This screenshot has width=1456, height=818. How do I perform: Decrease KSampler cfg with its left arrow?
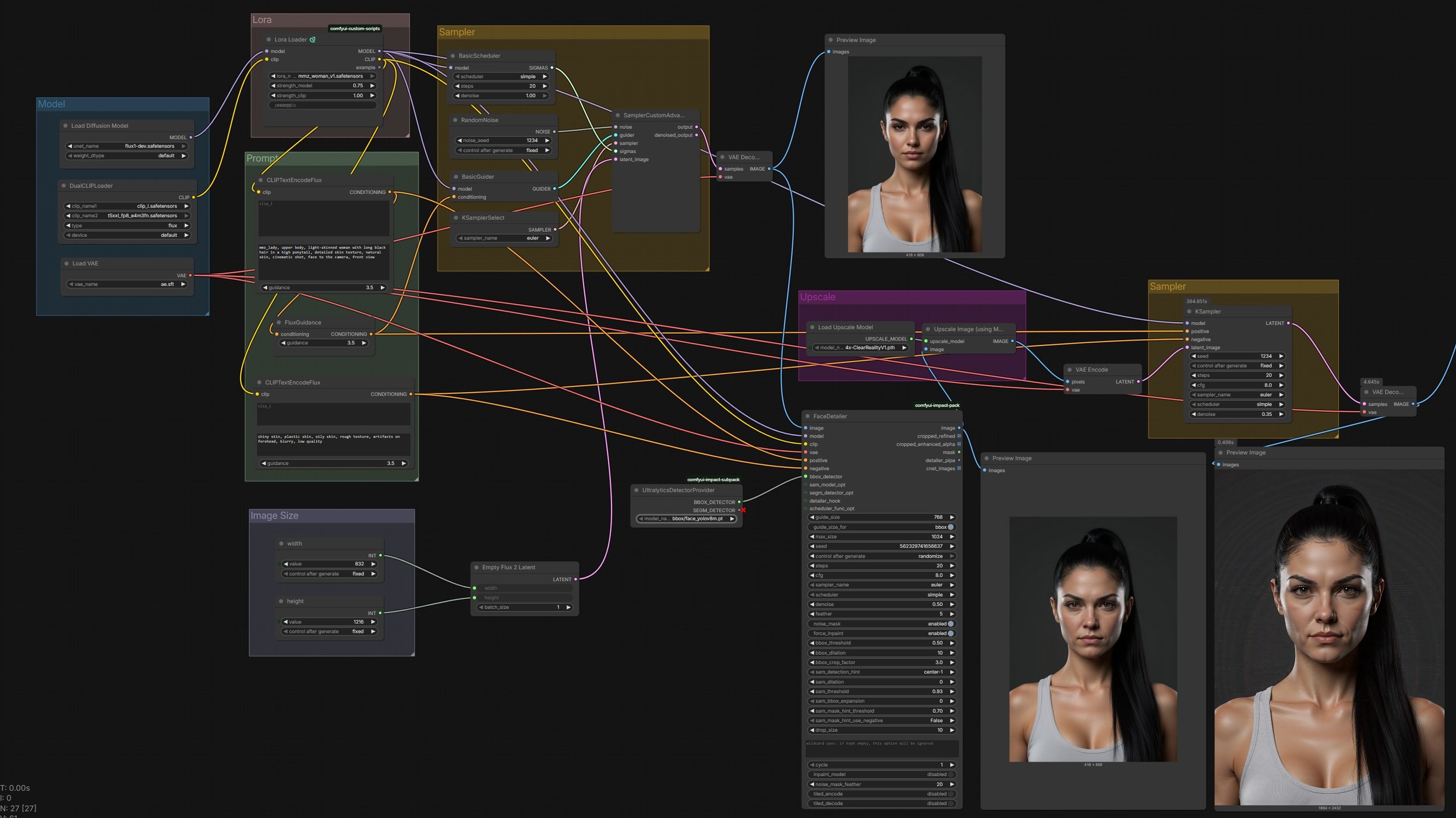1193,385
